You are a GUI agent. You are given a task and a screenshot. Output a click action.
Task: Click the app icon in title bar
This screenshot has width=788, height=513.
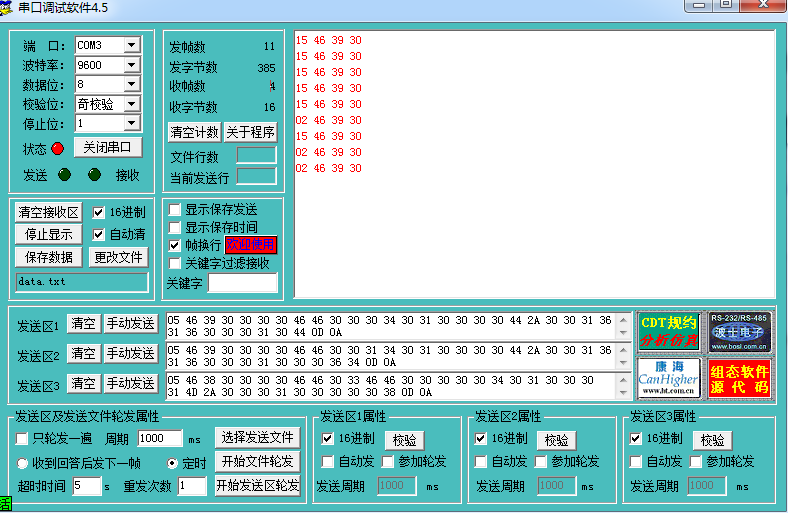[8, 7]
